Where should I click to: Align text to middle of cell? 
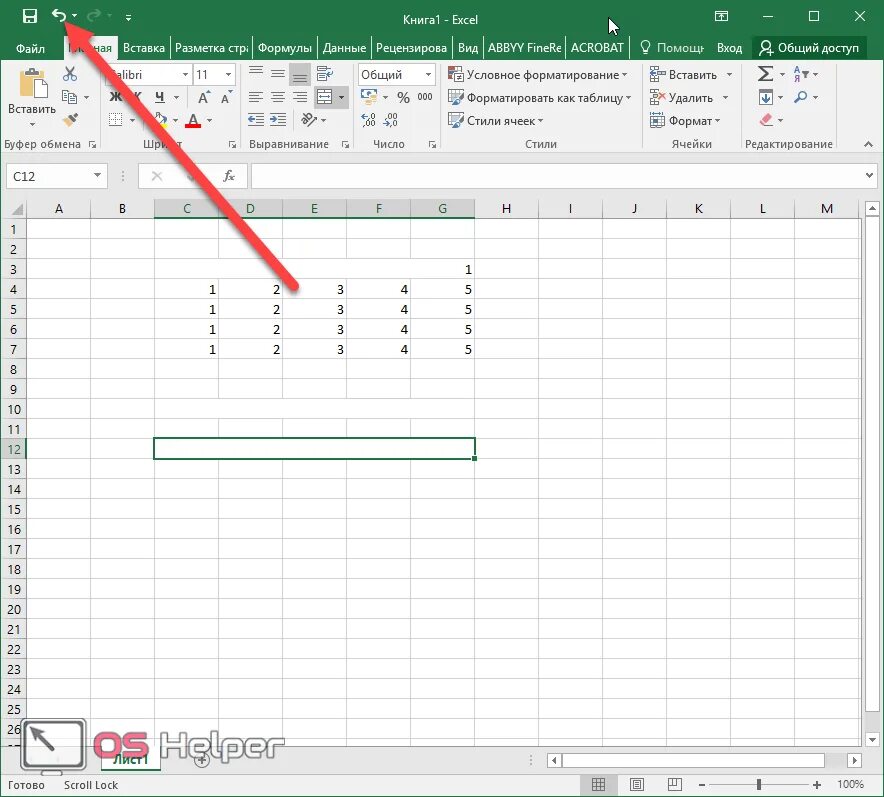277,73
